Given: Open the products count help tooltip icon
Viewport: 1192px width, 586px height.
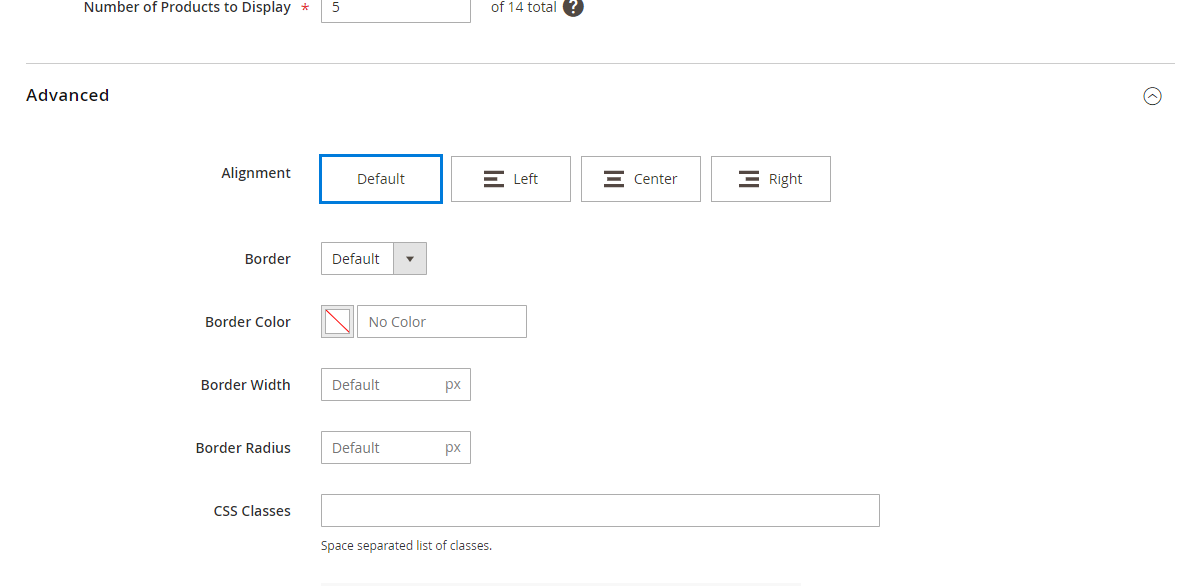Looking at the screenshot, I should click(x=573, y=8).
